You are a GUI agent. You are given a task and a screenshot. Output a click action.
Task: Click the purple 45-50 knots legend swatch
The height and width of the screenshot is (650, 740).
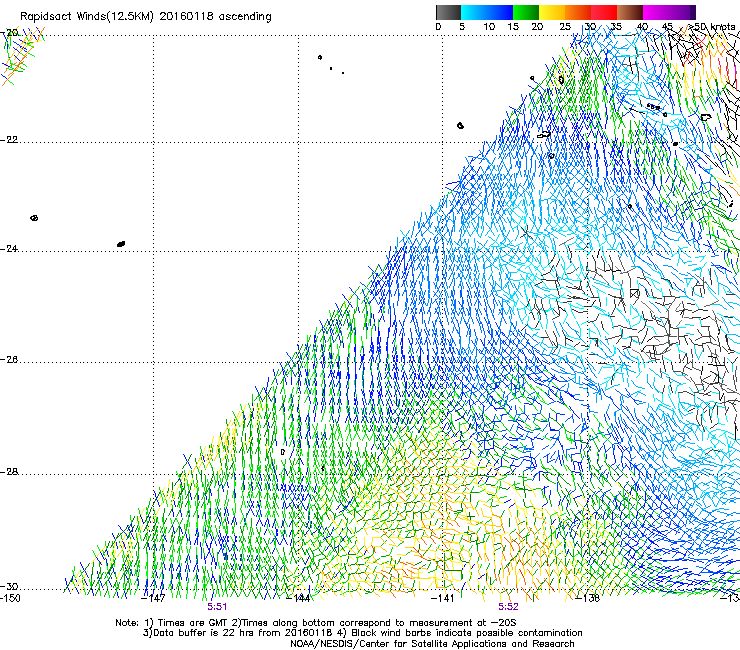(x=682, y=12)
